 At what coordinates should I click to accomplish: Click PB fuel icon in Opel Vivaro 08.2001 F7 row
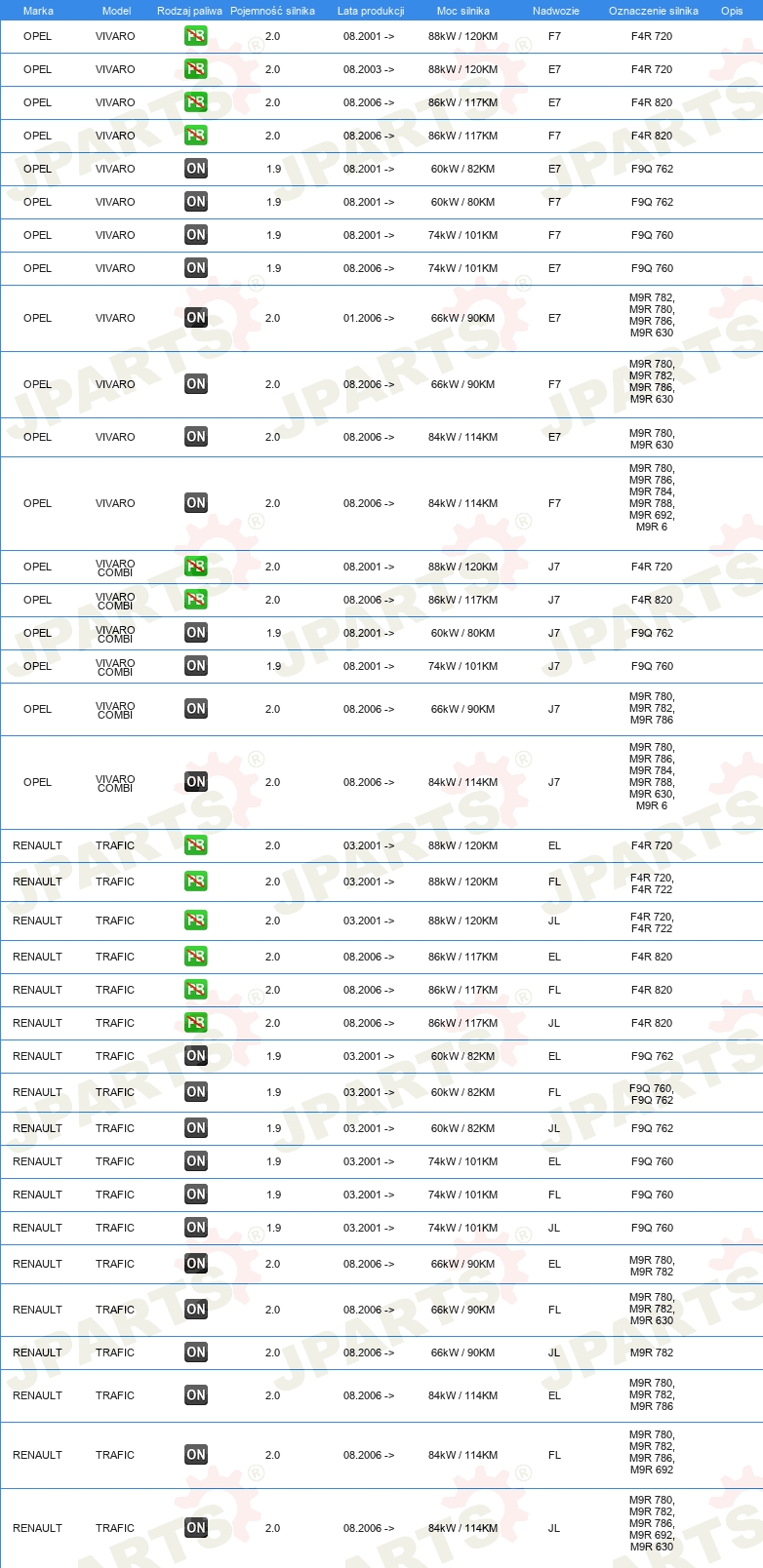[x=196, y=36]
